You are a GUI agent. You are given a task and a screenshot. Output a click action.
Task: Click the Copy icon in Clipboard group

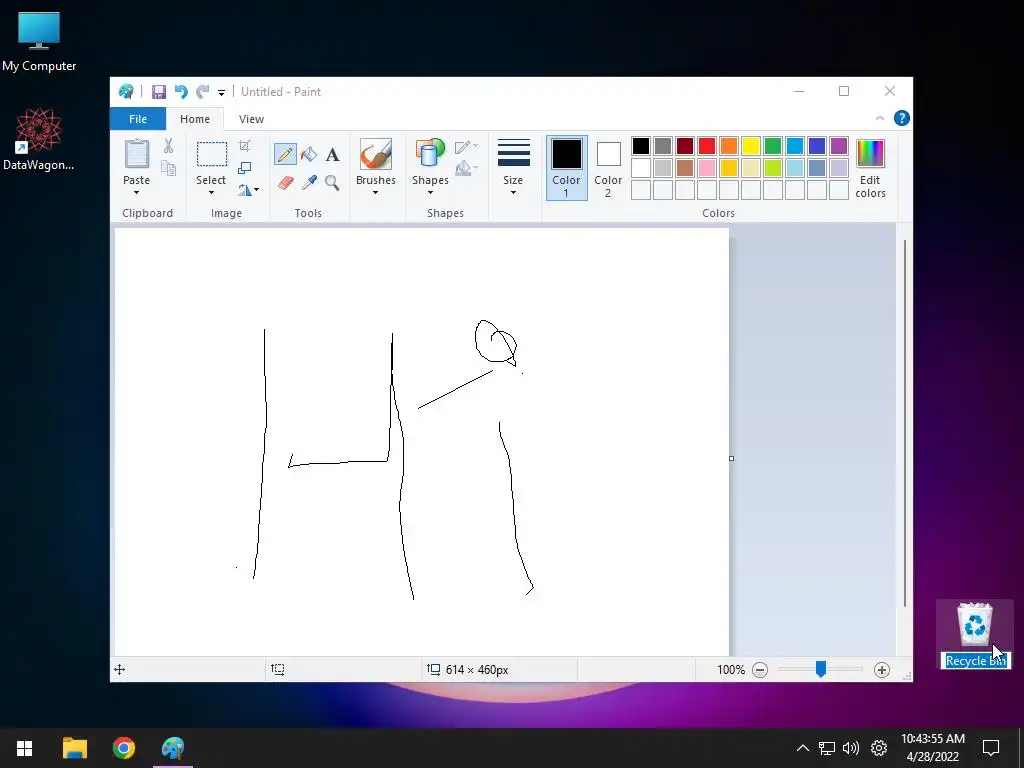(168, 168)
